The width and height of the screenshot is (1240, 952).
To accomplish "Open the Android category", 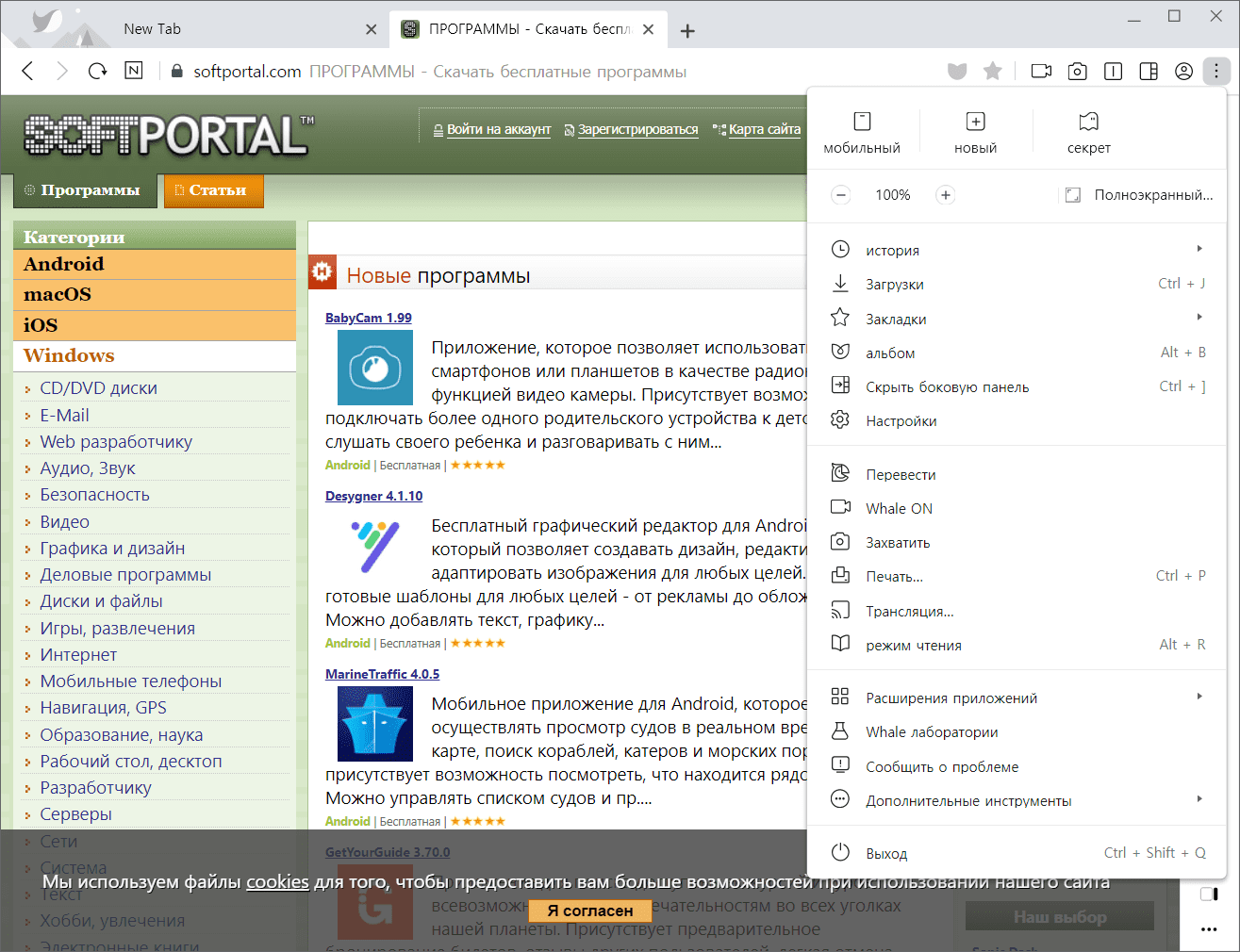I will [155, 264].
